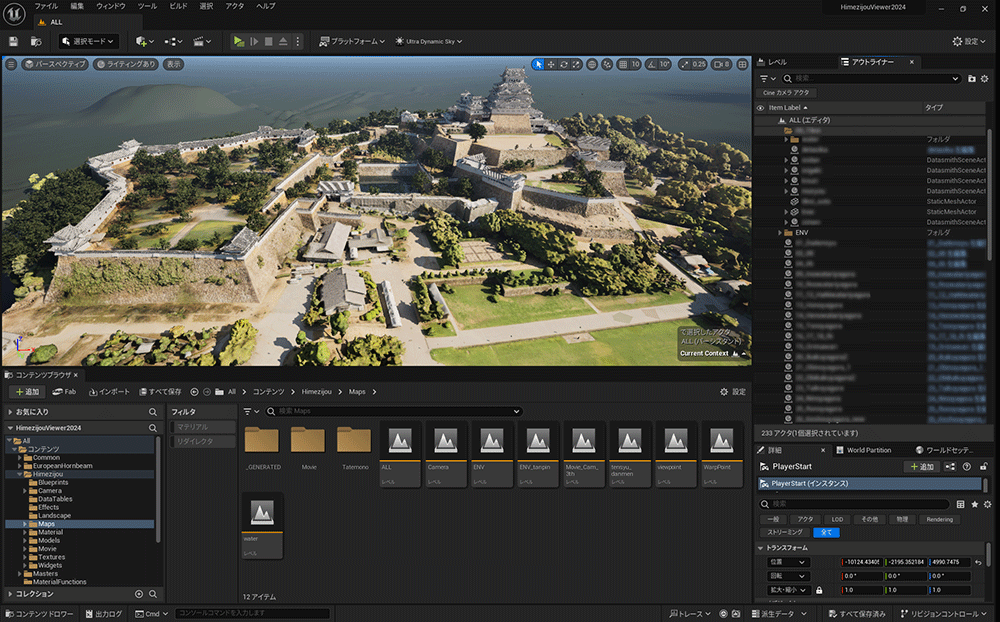The image size is (1000, 622).
Task: Open the プラットフォーム dropdown
Action: tap(353, 41)
